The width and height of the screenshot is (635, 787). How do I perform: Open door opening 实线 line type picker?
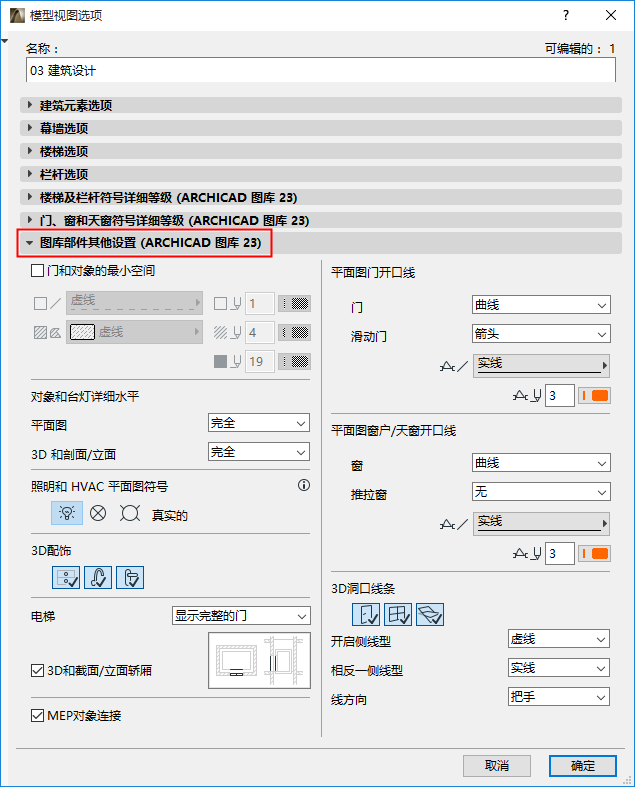541,365
